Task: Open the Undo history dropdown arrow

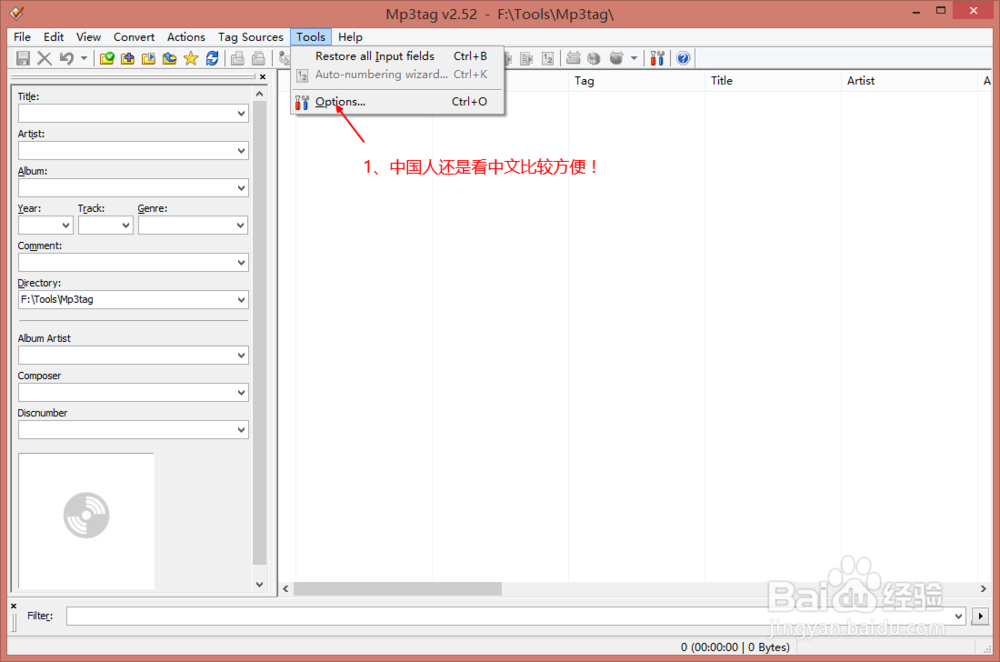Action: point(84,59)
